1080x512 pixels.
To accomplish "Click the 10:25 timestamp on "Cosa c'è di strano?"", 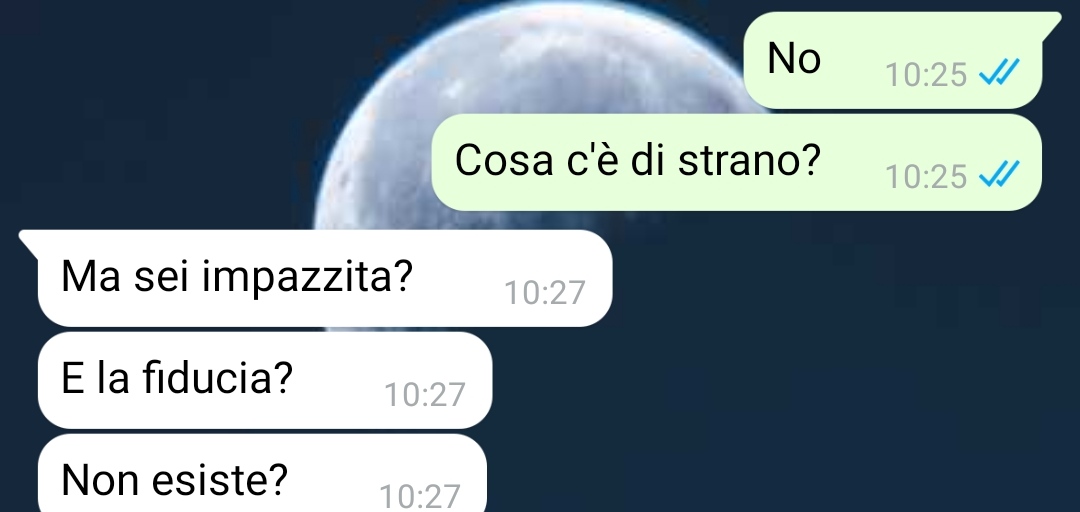I will 926,176.
